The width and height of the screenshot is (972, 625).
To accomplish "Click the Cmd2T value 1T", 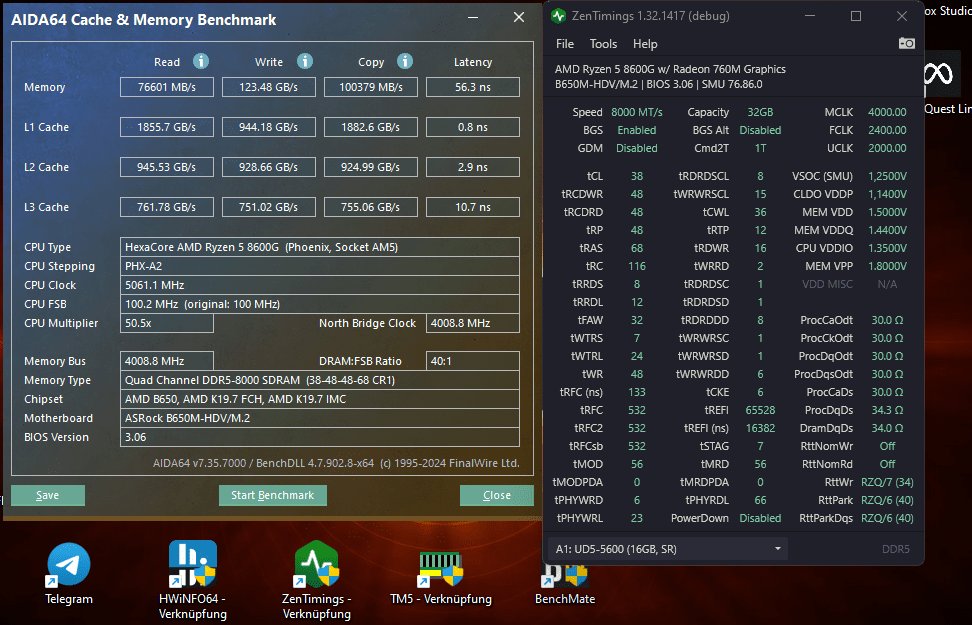I will 760,148.
